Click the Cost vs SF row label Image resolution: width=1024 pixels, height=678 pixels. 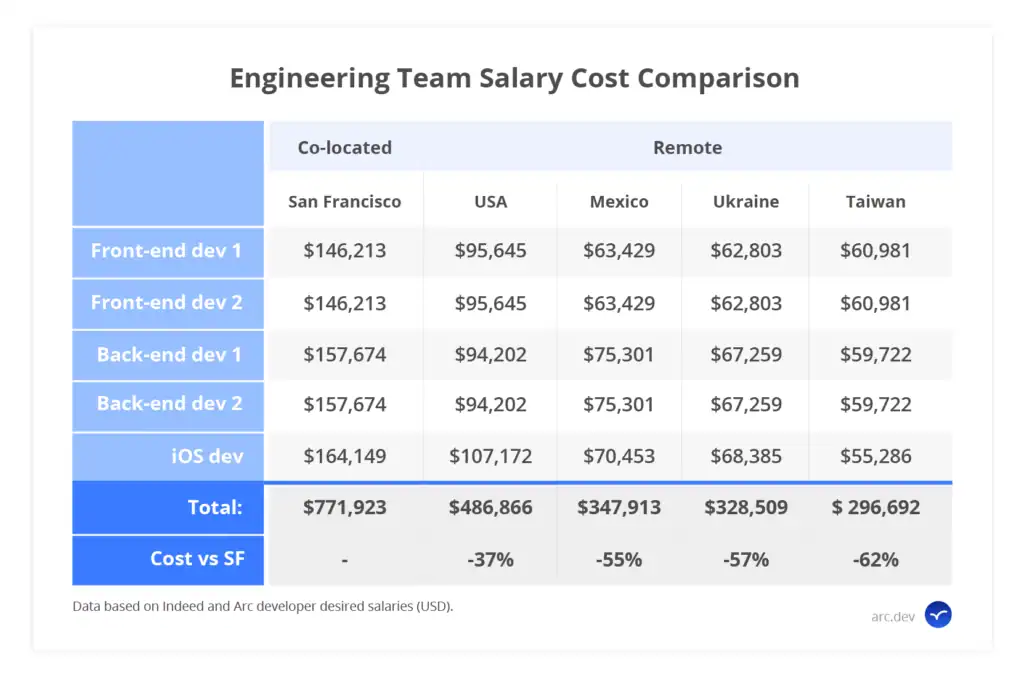[x=197, y=559]
